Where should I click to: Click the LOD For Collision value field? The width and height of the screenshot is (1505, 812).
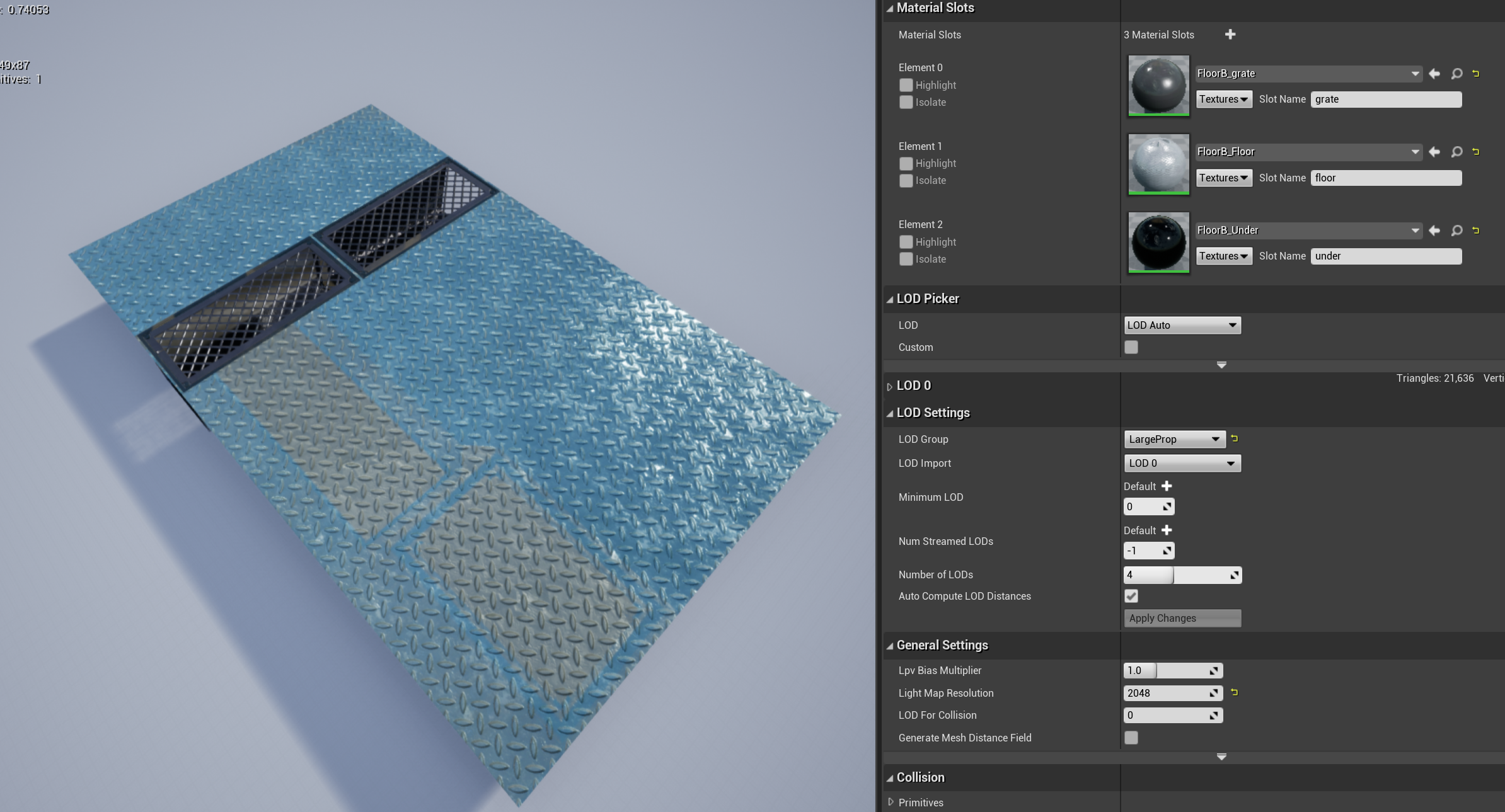1173,715
